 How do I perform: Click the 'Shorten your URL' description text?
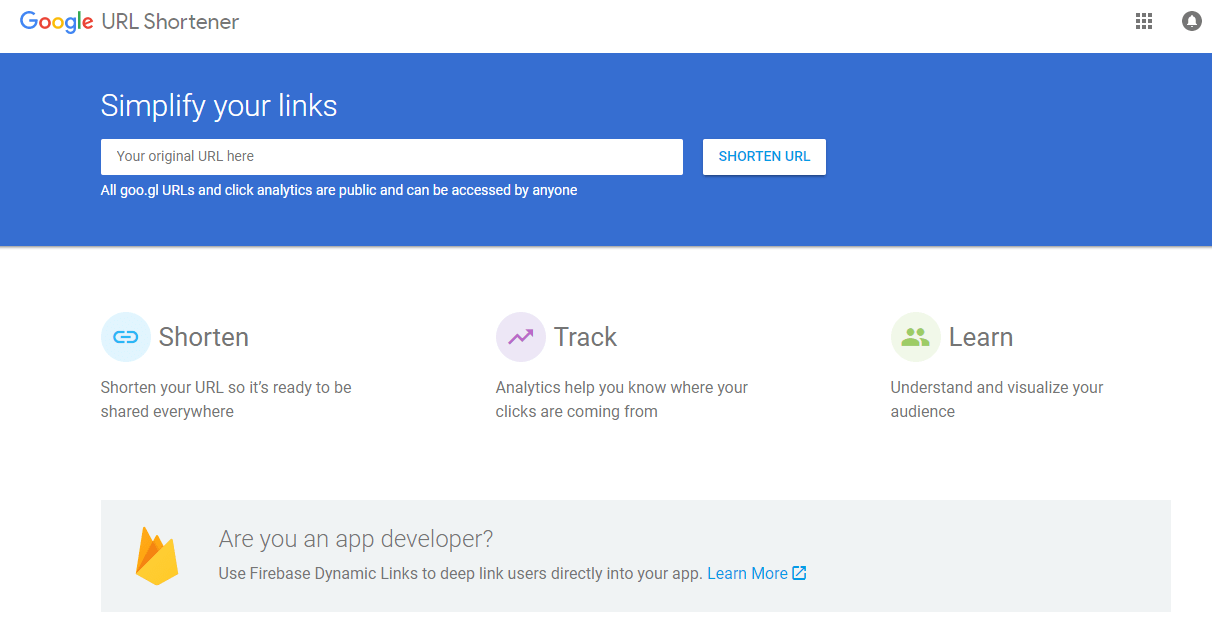226,399
